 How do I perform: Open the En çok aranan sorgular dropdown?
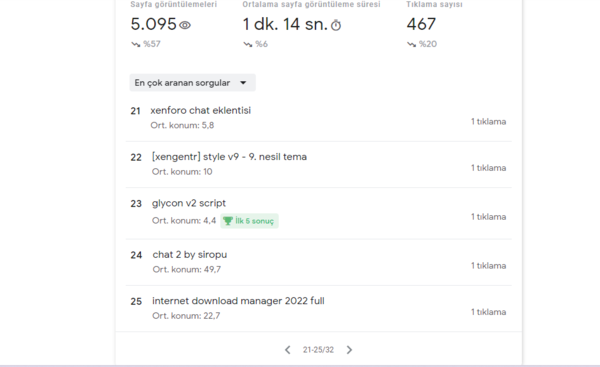[x=192, y=83]
